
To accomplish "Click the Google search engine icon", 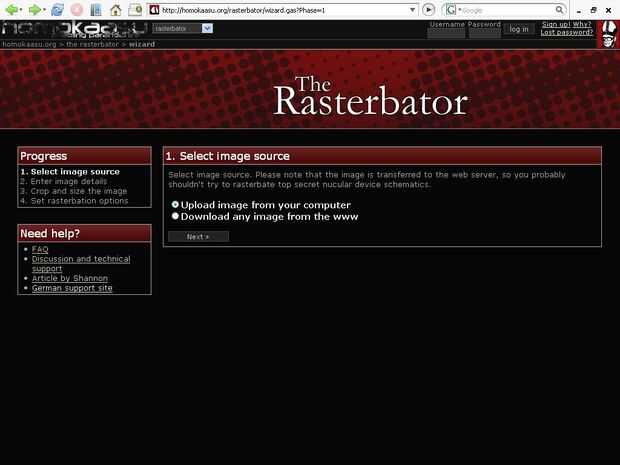I will [451, 10].
